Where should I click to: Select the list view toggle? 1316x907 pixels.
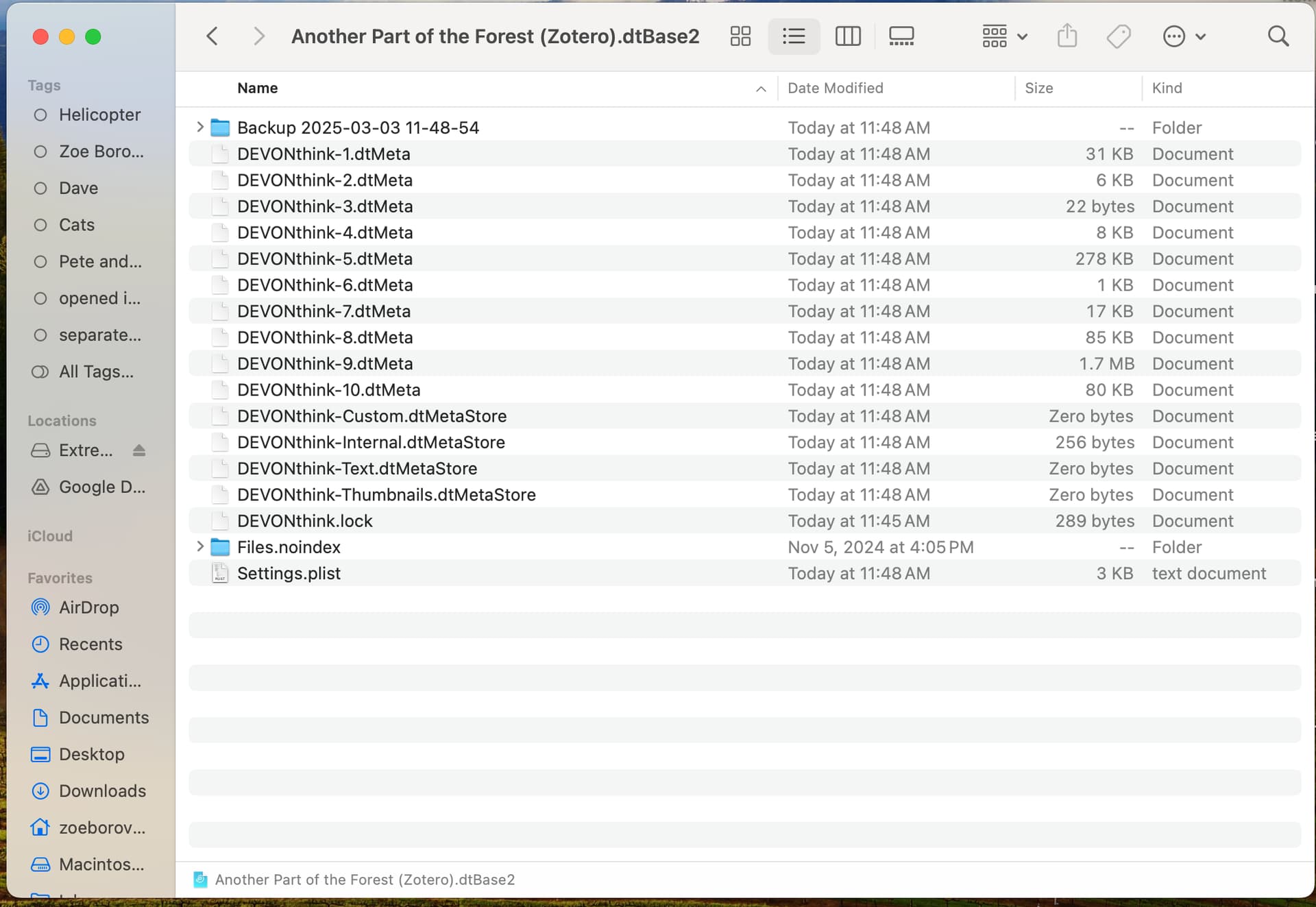tap(794, 36)
